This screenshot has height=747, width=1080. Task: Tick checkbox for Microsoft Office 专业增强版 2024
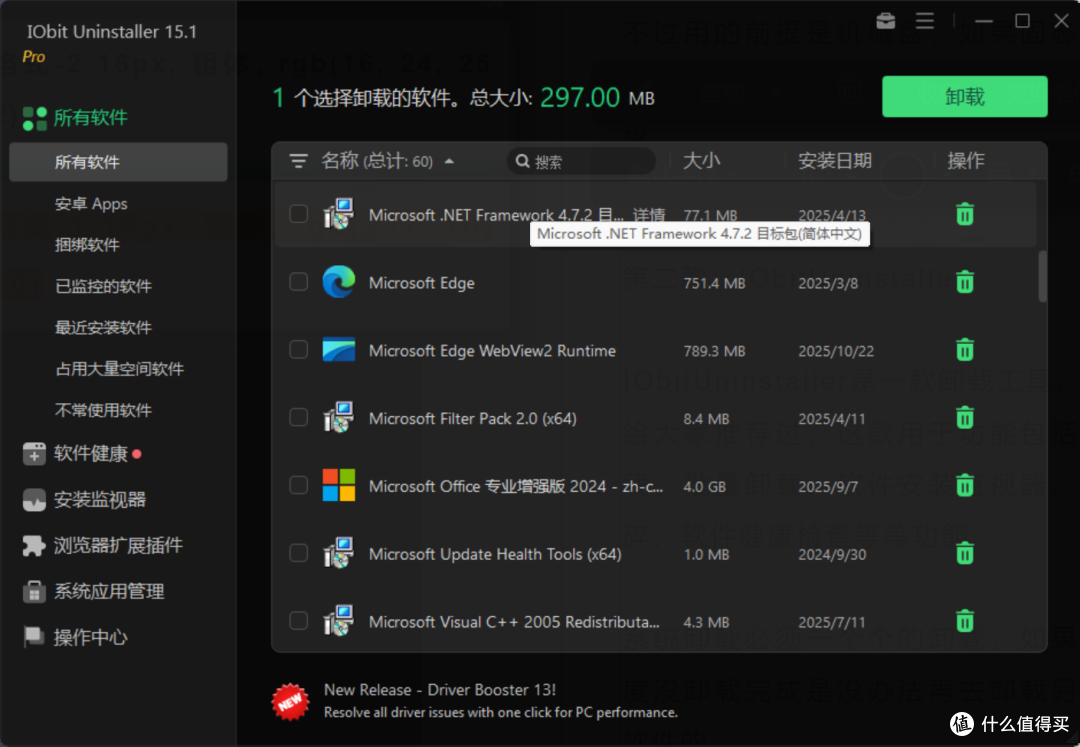[x=298, y=485]
